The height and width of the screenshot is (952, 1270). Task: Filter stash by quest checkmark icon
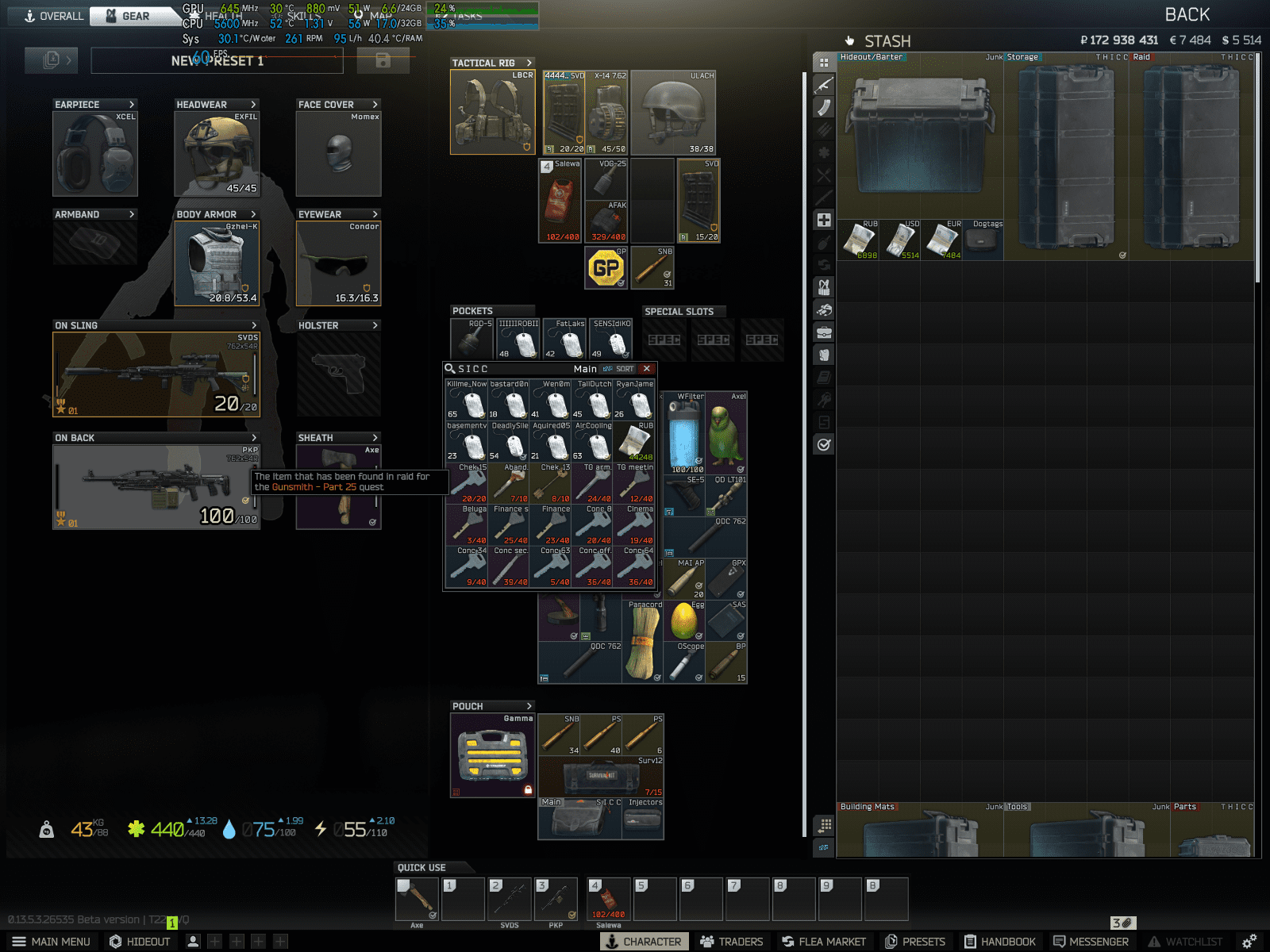(824, 444)
